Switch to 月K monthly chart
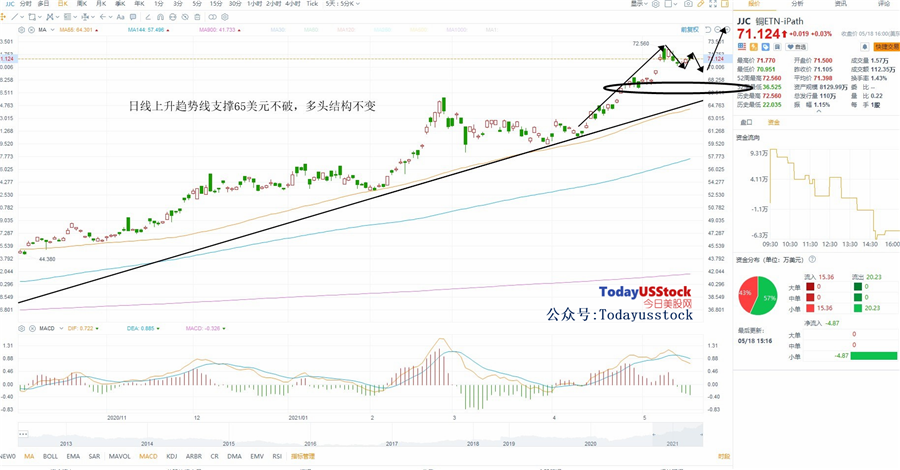Screen dimensions: 900x470 click(x=100, y=4)
